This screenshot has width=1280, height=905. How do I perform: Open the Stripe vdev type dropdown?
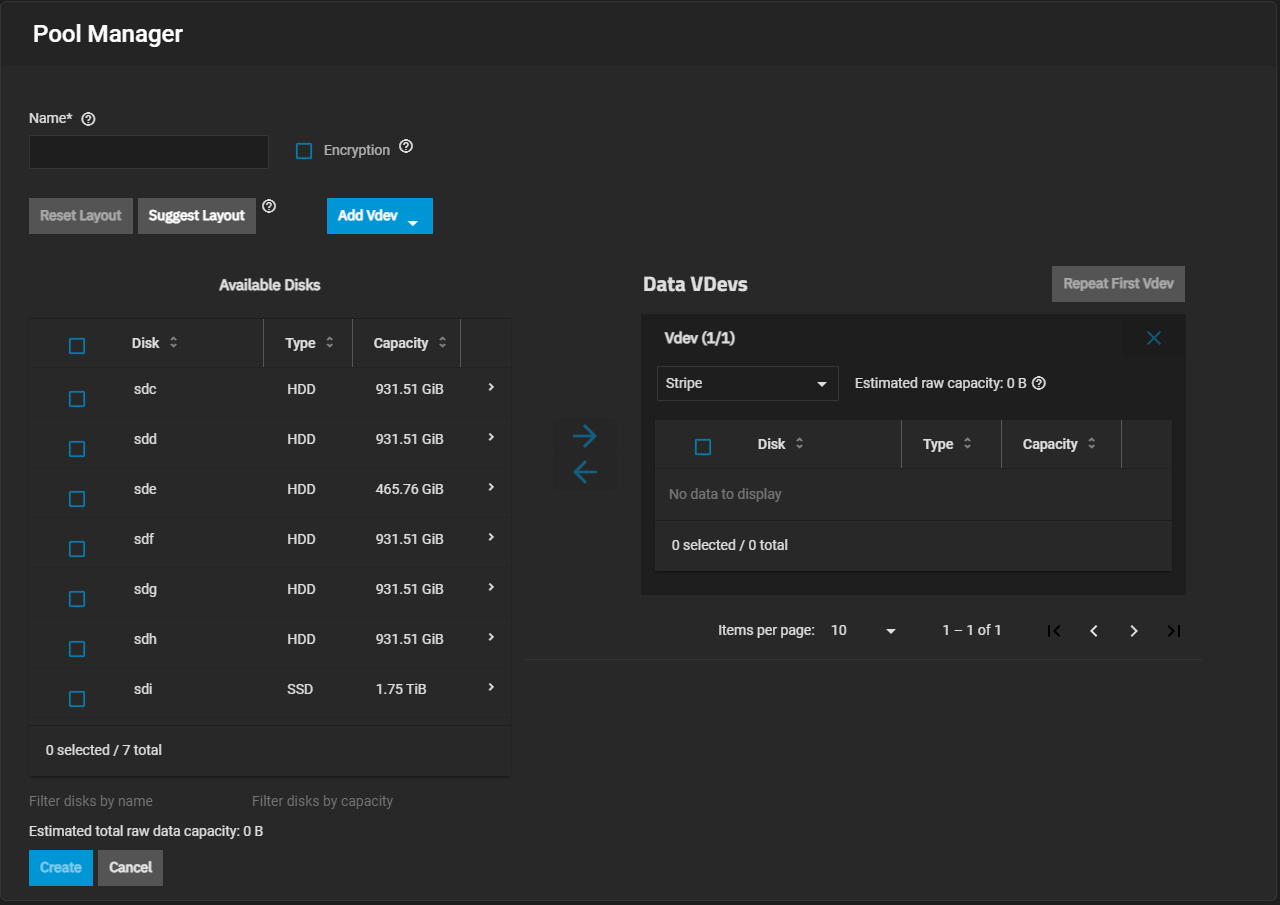point(748,383)
